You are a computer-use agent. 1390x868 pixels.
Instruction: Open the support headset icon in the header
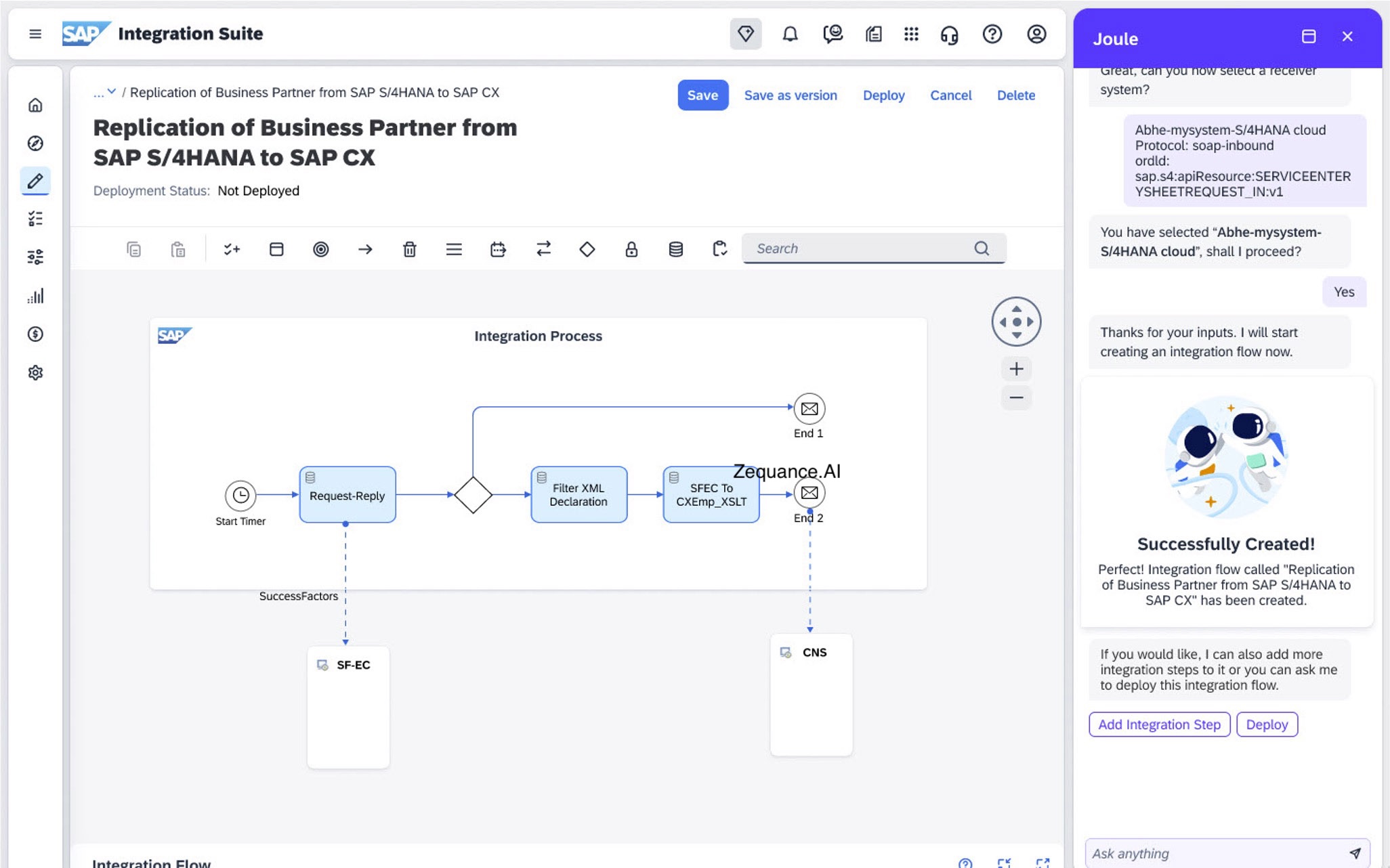coord(950,34)
